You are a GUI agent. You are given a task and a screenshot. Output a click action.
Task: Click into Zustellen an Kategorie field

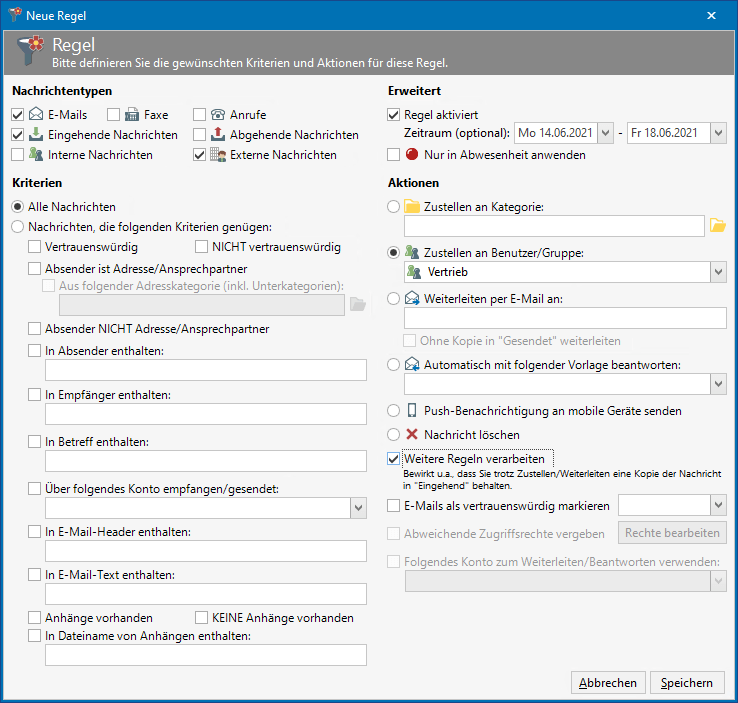pyautogui.click(x=554, y=226)
